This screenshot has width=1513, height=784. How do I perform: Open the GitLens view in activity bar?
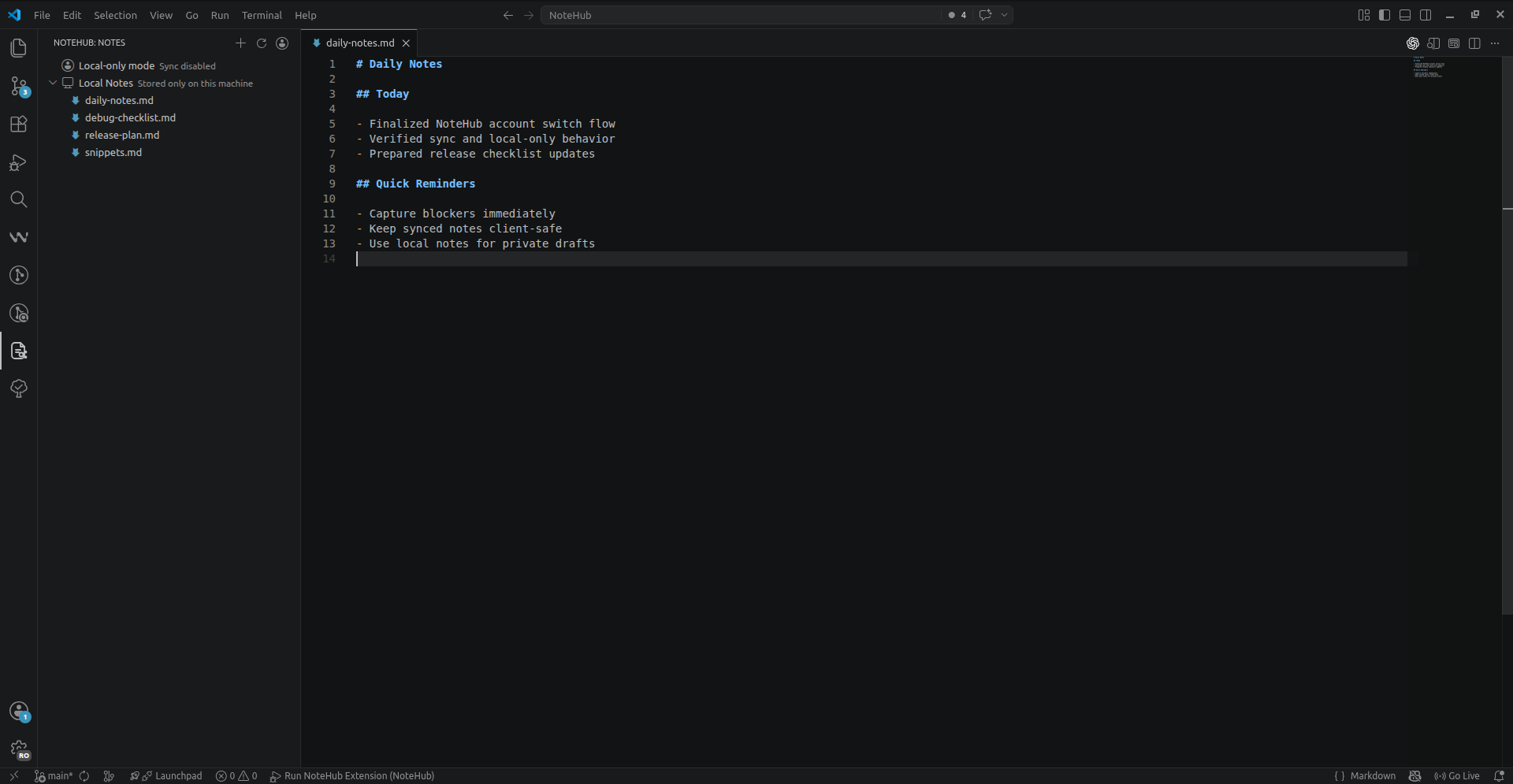tap(19, 275)
